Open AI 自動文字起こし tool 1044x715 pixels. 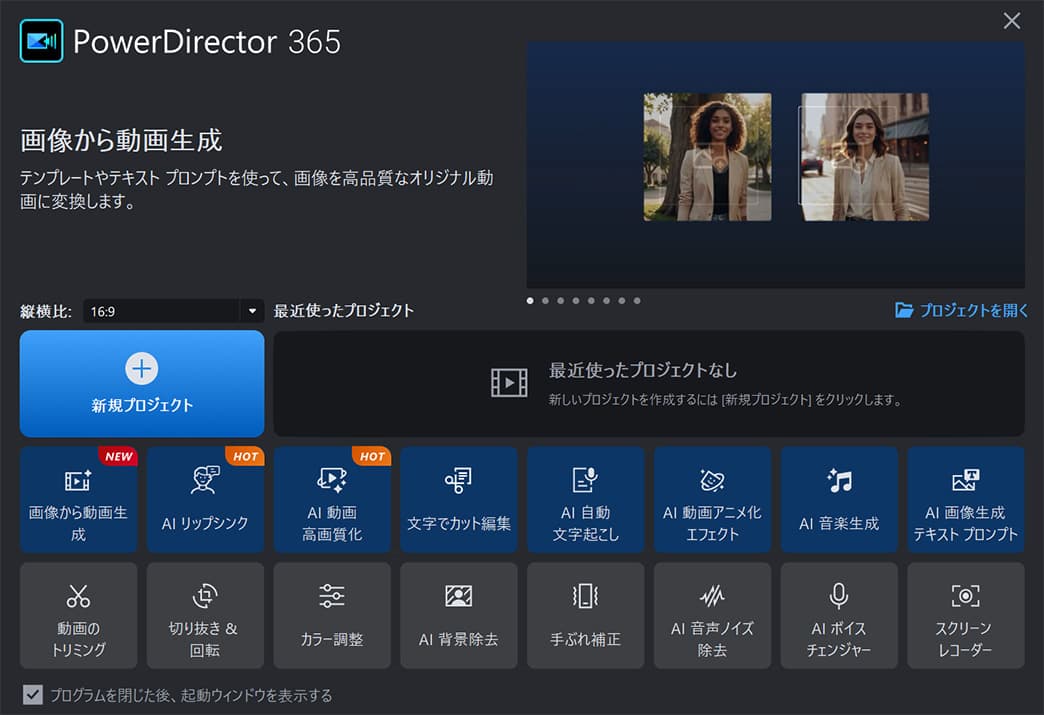585,499
